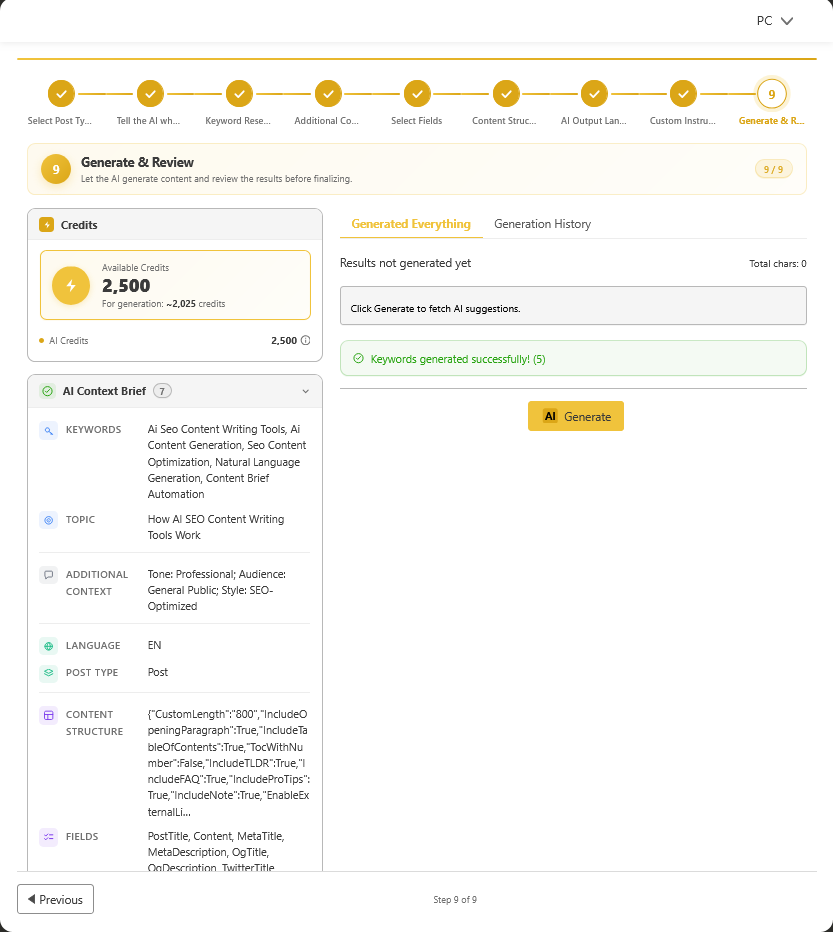The height and width of the screenshot is (932, 833).
Task: Switch to the Generation History tab
Action: point(542,224)
